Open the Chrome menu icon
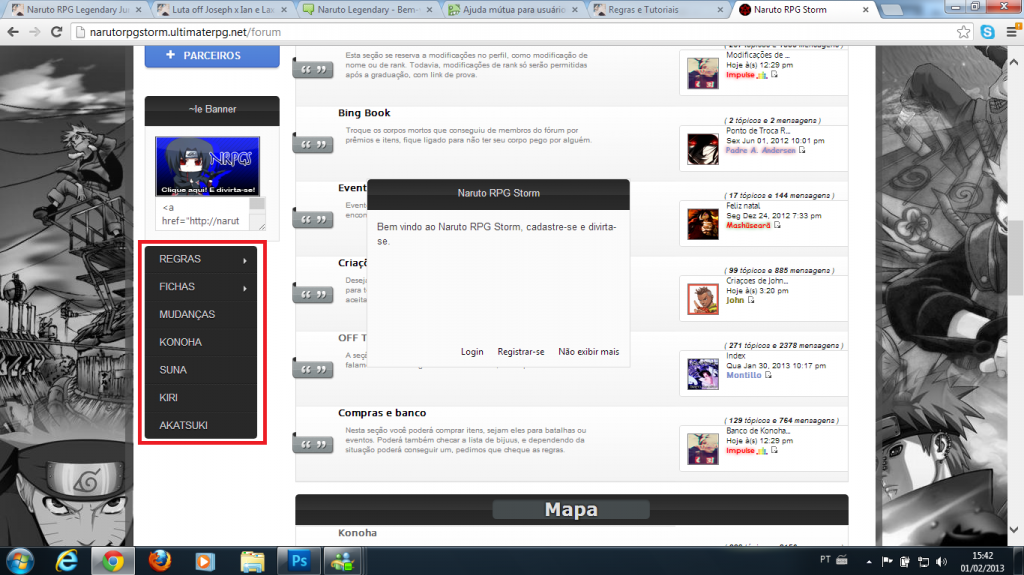This screenshot has height=575, width=1024. (x=1012, y=31)
